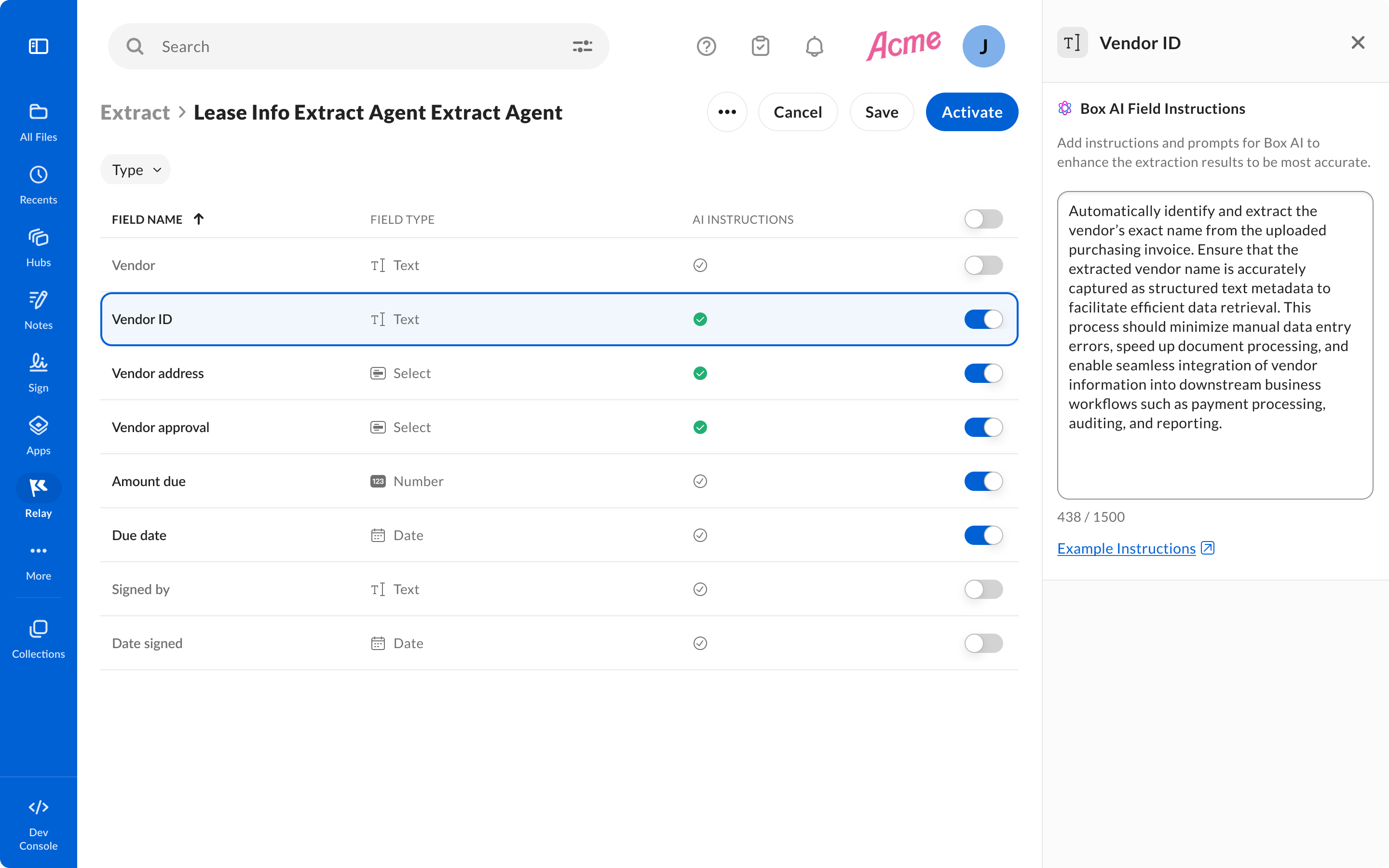The image size is (1389, 868).
Task: Turn on the Date signed toggle
Action: 982,643
